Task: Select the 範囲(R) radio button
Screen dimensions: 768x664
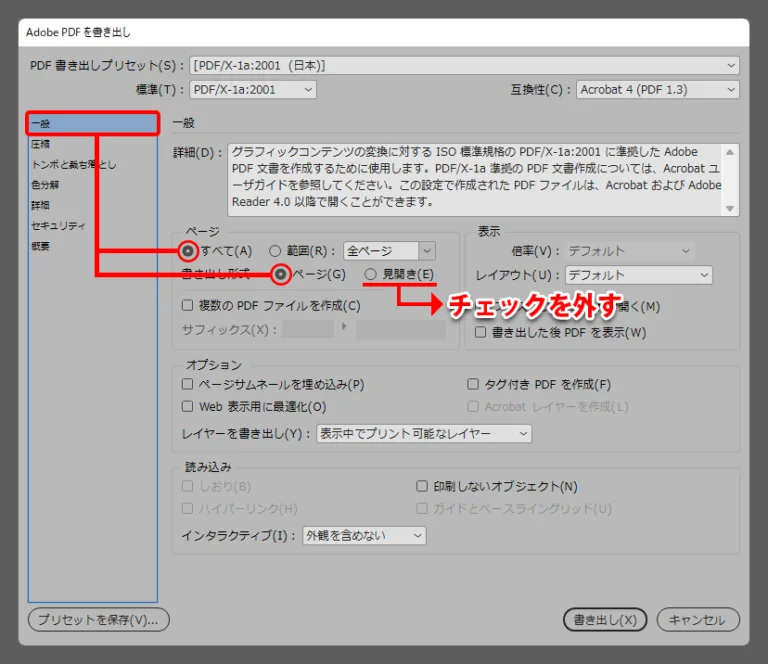Action: coord(276,251)
